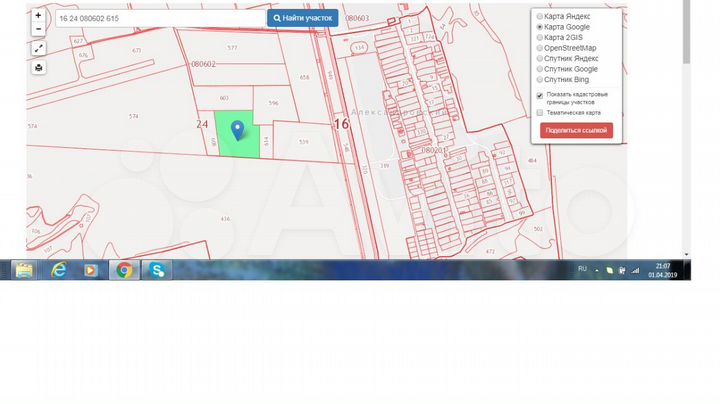
Task: Open Windows Explorer from taskbar
Action: (24, 270)
